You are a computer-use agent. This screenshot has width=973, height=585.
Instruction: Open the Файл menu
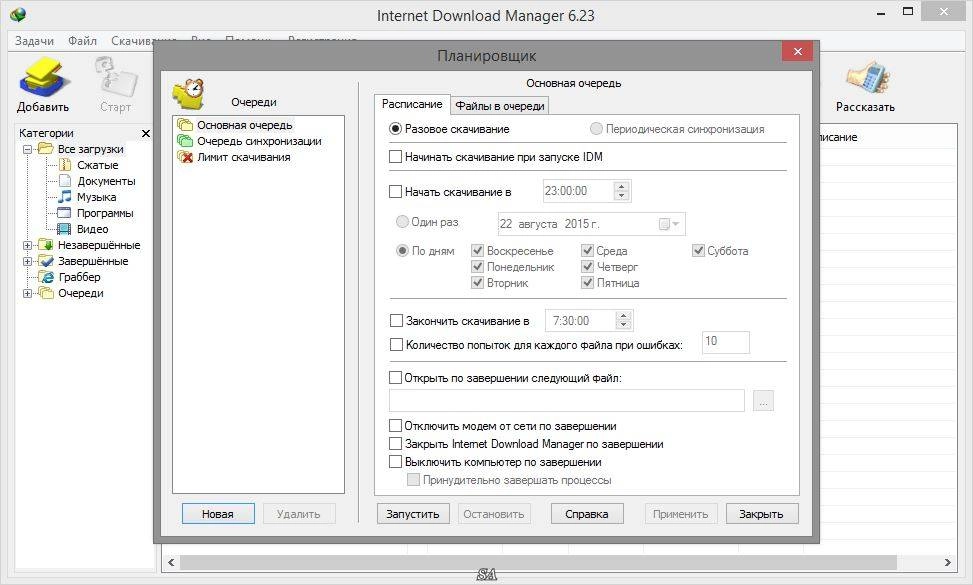coord(82,41)
